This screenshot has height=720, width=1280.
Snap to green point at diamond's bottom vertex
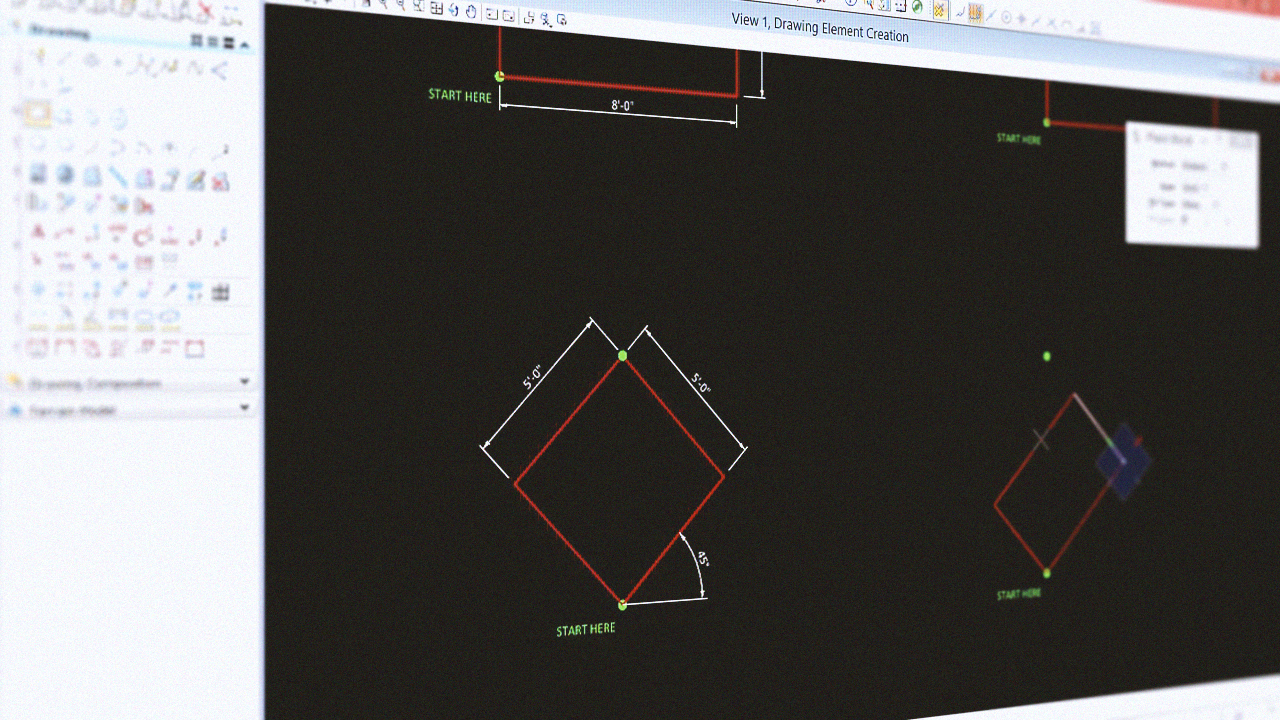pos(622,604)
